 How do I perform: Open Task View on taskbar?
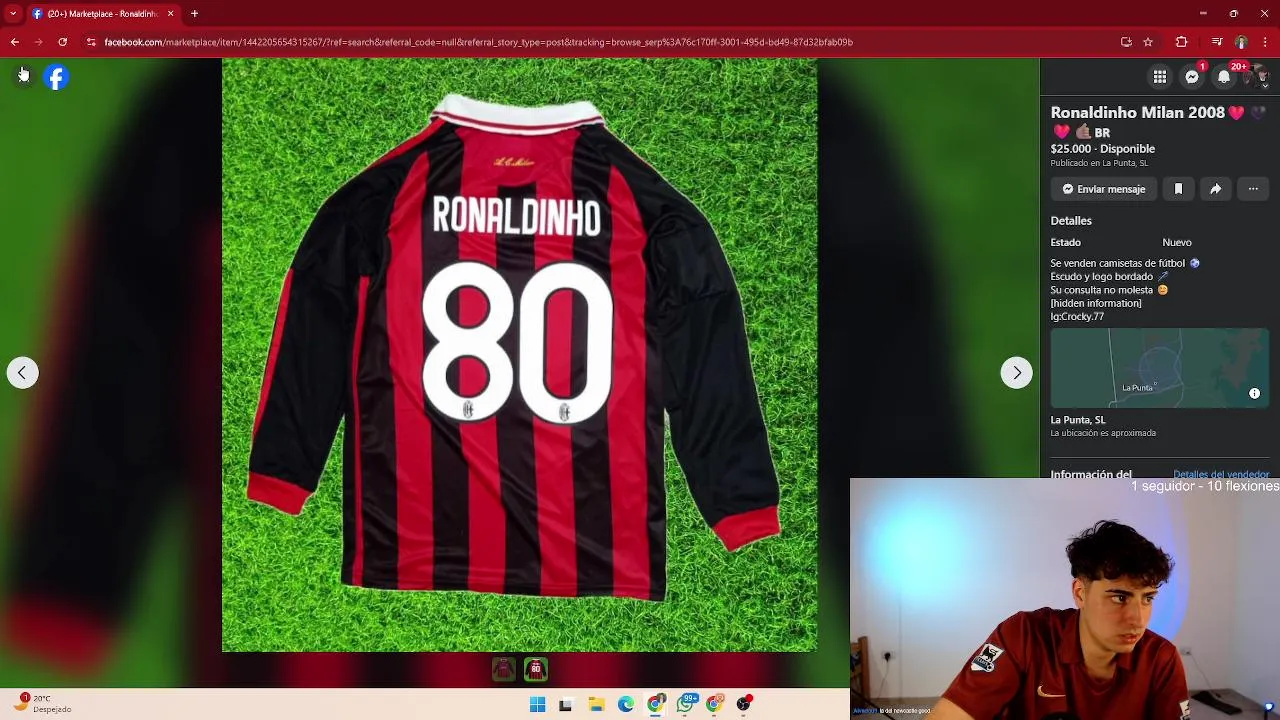click(565, 704)
